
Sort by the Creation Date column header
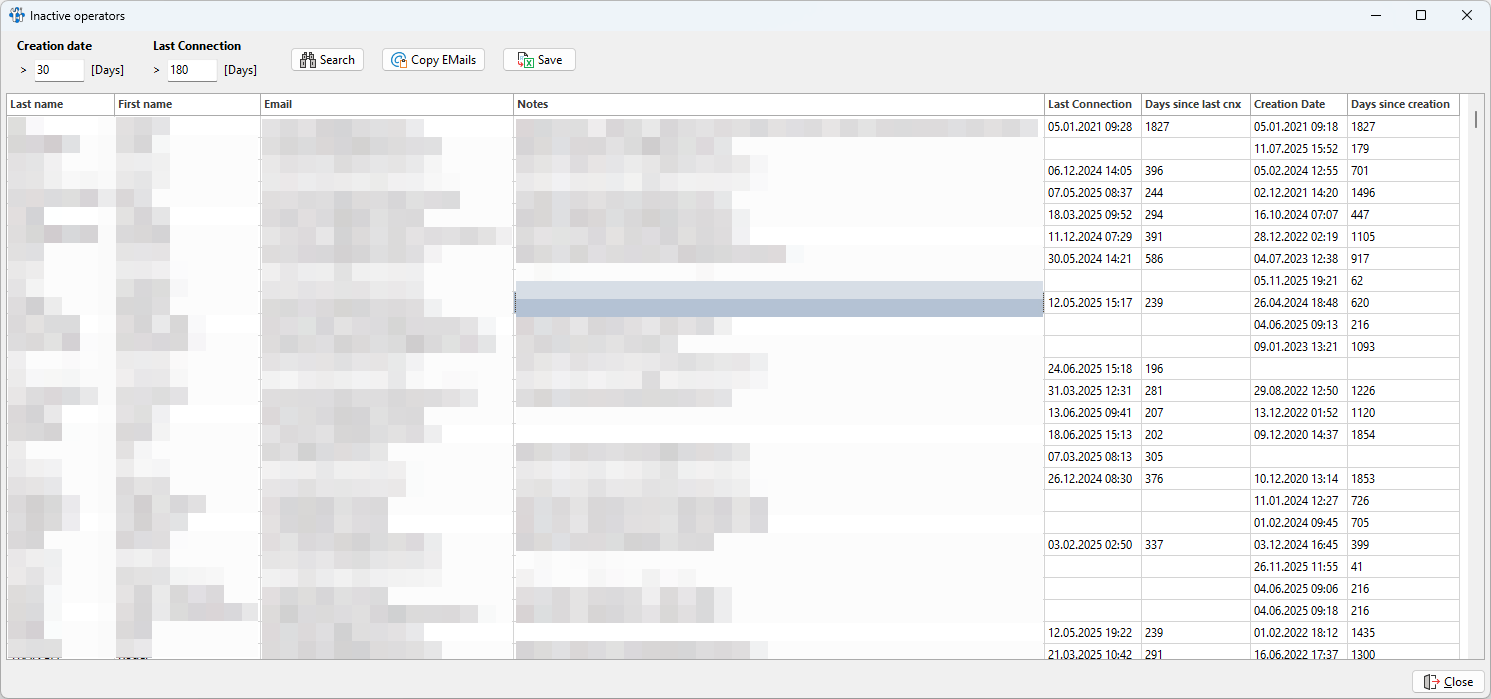pos(1297,104)
